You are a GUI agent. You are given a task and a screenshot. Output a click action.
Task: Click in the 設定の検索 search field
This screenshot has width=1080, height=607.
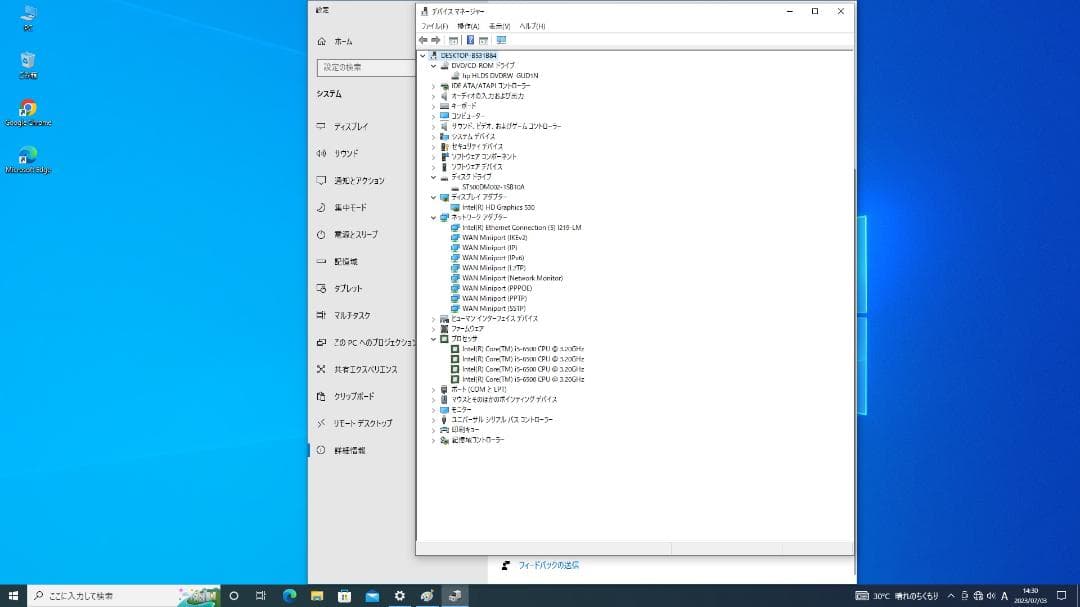click(367, 68)
